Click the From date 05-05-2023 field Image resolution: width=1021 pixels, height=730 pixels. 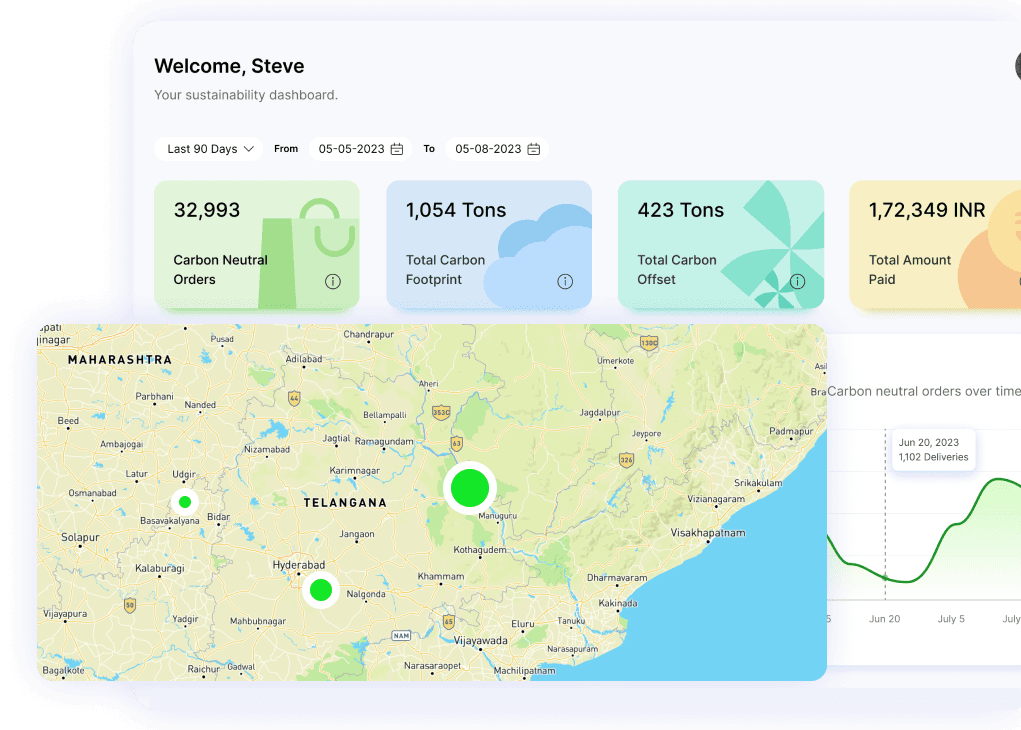[360, 149]
